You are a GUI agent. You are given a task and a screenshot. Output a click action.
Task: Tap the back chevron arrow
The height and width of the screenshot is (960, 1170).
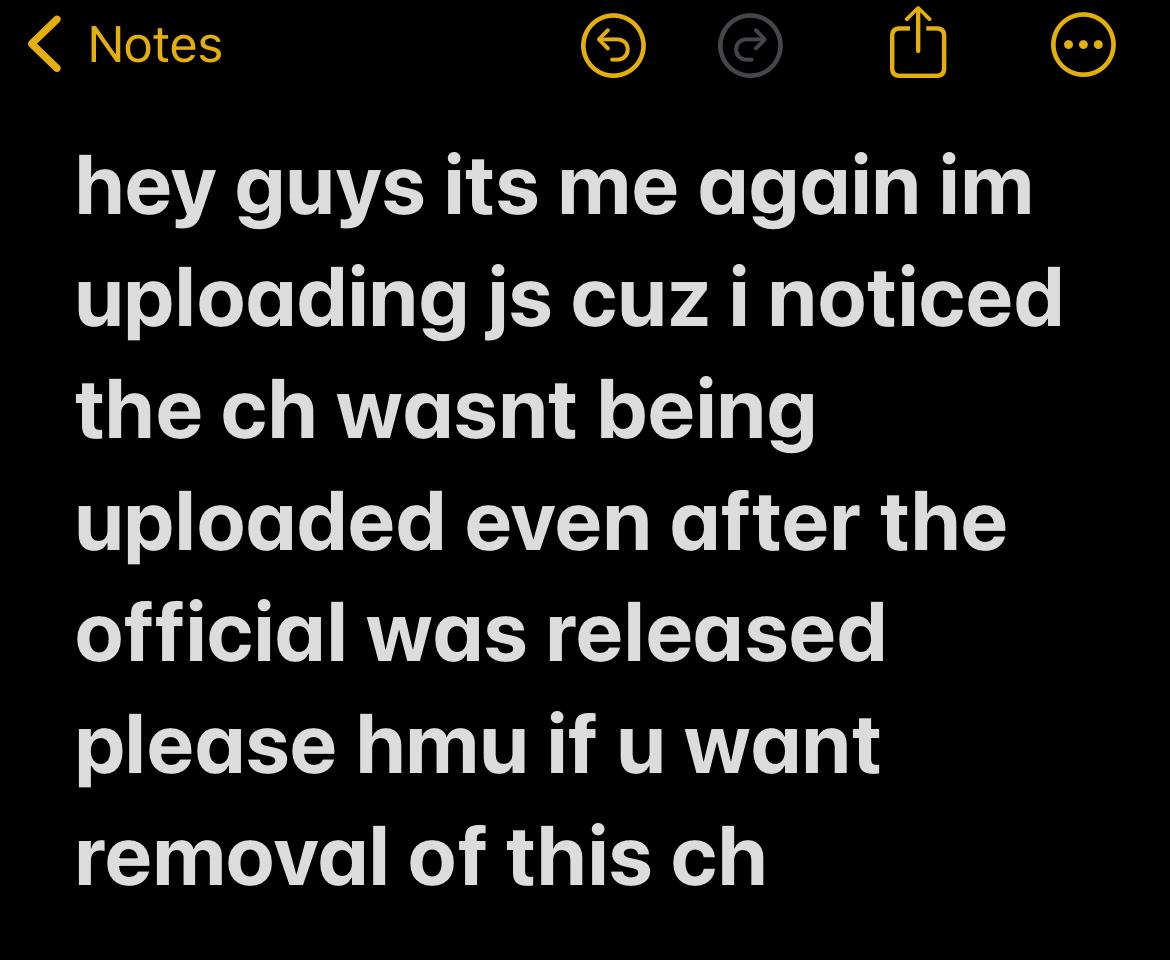coord(44,46)
